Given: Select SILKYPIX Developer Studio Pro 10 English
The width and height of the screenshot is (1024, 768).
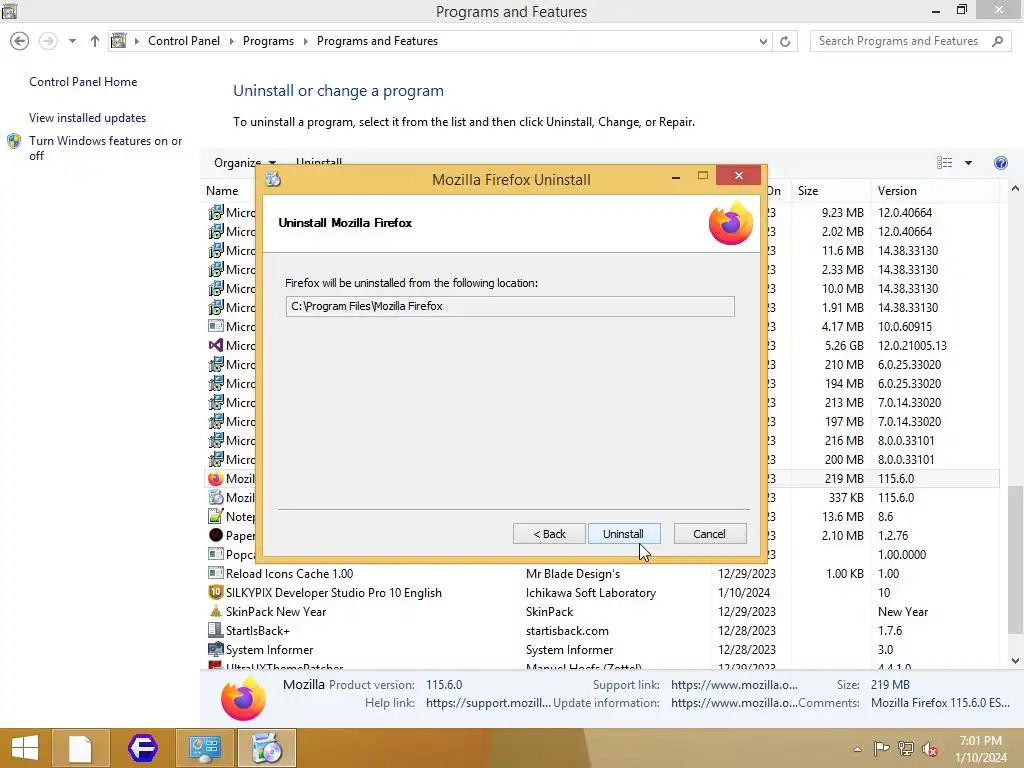Looking at the screenshot, I should pos(601,592).
